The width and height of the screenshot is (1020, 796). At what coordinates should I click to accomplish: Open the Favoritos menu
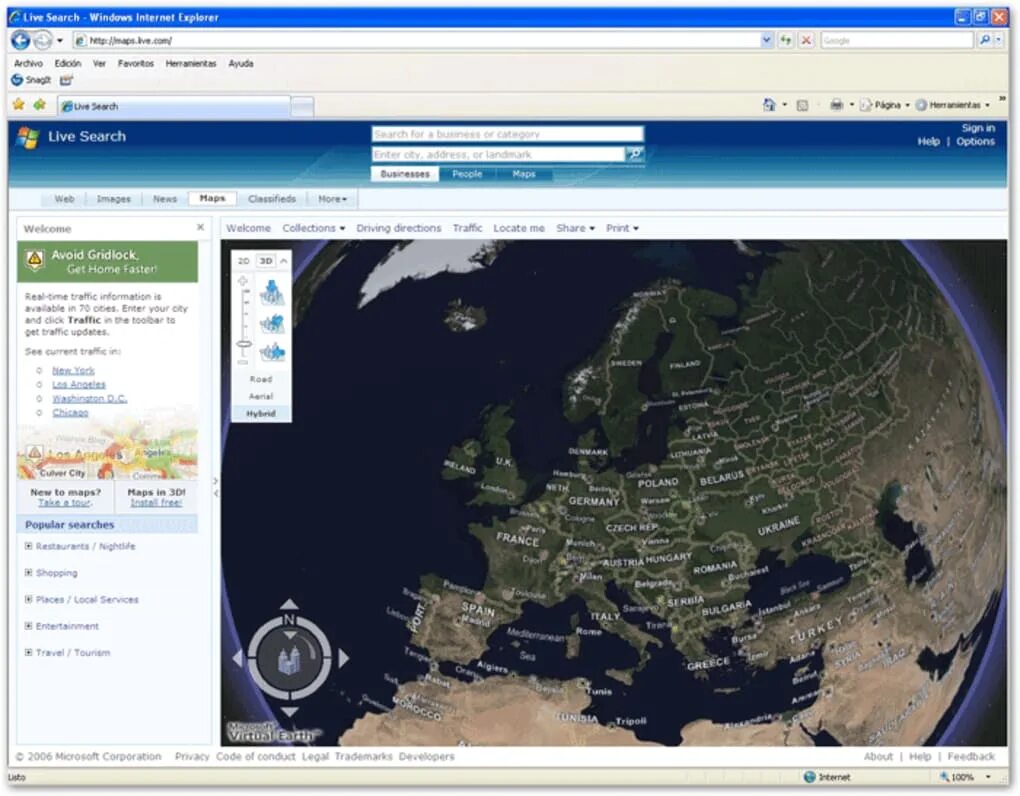[136, 63]
